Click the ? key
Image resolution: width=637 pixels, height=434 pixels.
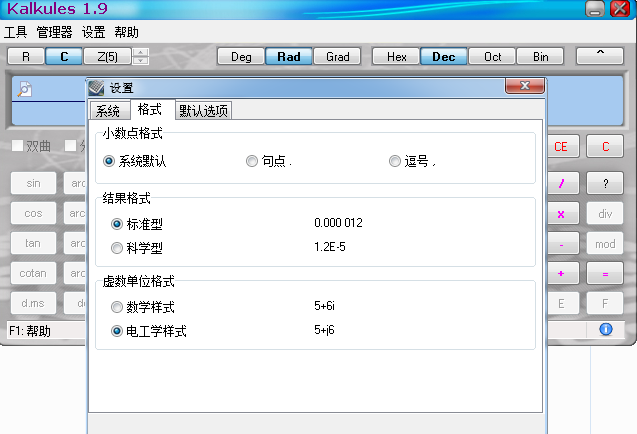[x=605, y=183]
